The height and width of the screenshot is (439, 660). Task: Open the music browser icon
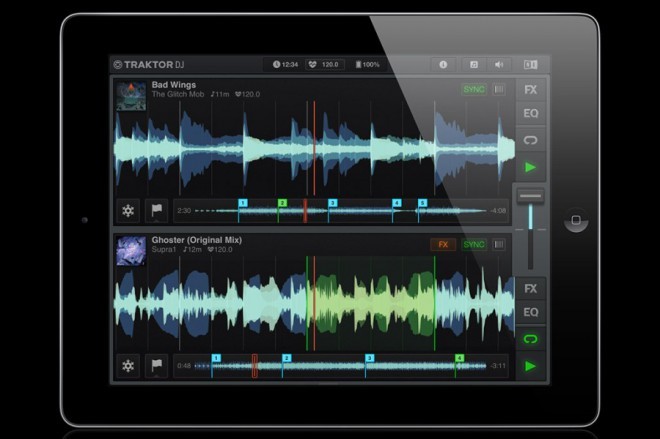(474, 64)
